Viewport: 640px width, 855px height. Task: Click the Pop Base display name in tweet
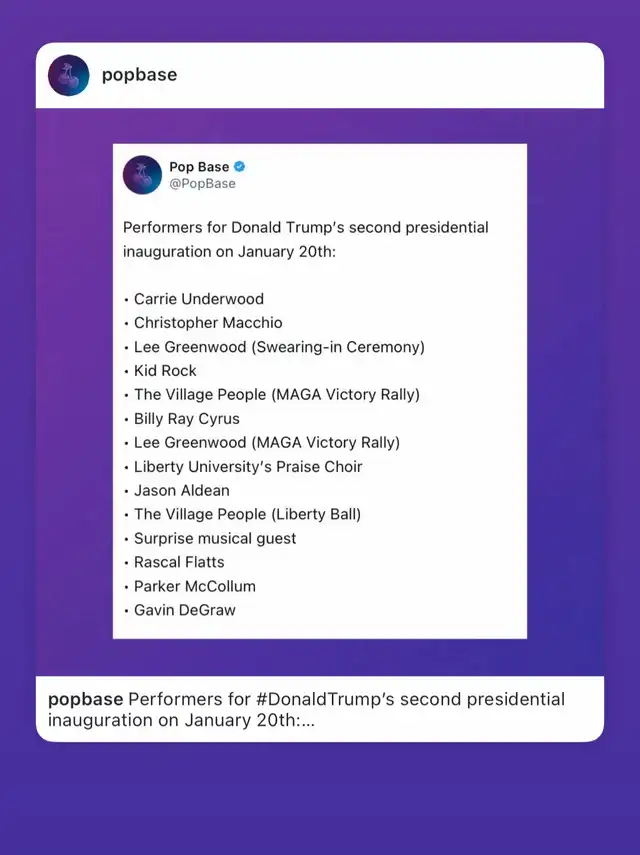tap(199, 167)
